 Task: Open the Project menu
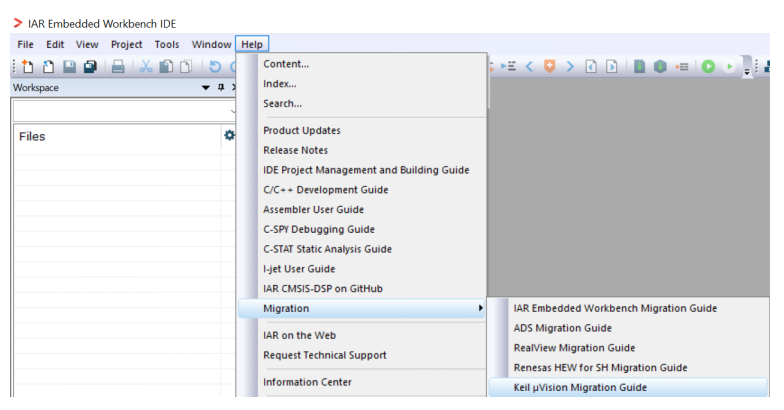point(126,44)
